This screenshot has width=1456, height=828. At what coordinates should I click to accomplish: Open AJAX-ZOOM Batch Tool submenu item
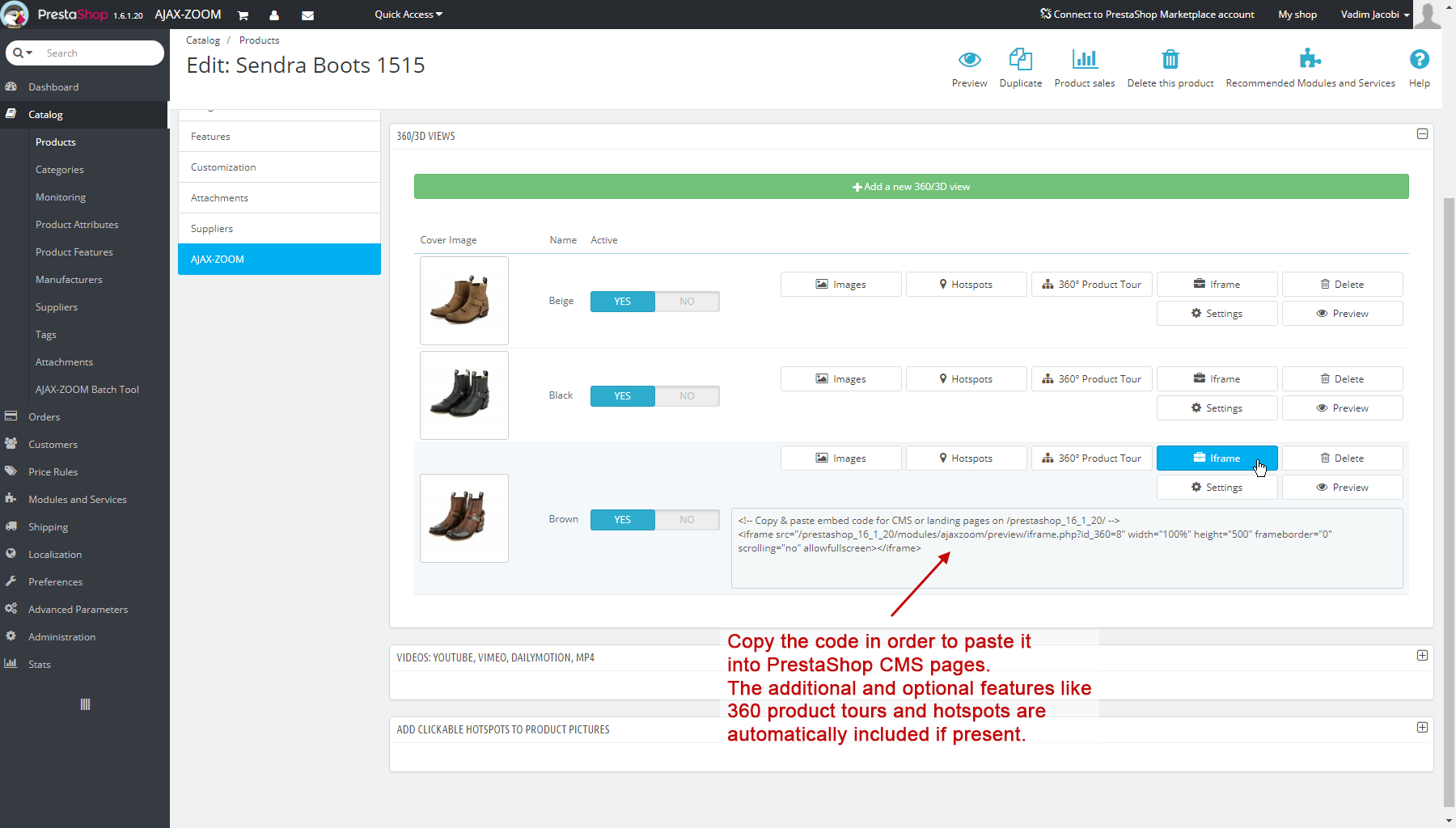coord(87,390)
